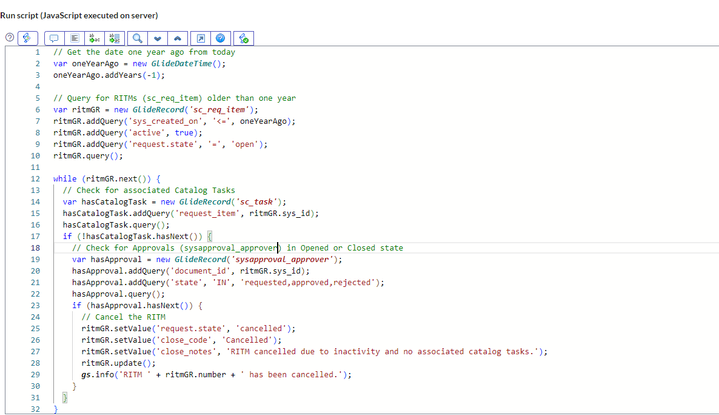Click 'while (ritmGR.next())' on line 12
719x415 pixels.
click(102, 179)
